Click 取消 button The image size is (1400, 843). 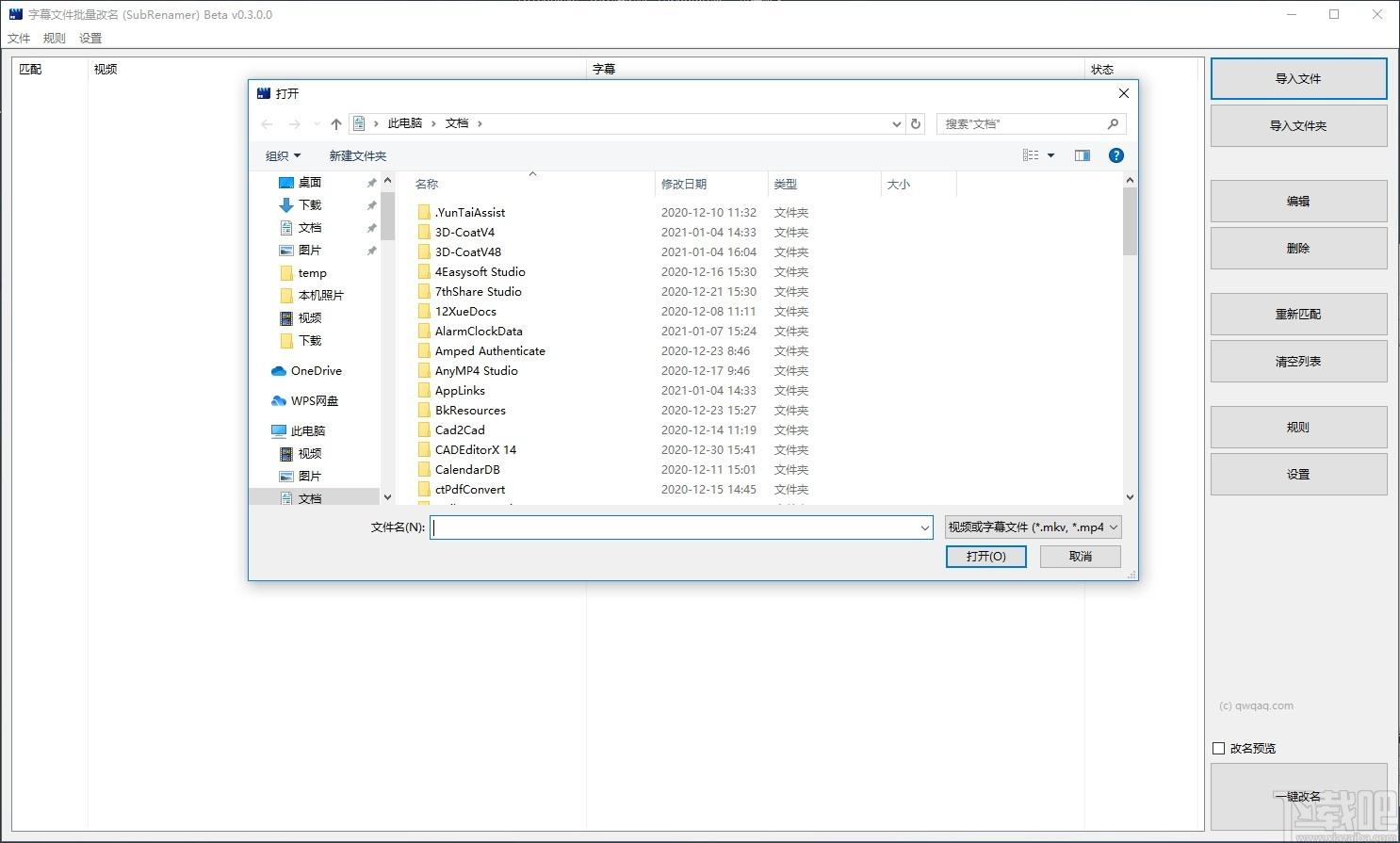point(1081,557)
